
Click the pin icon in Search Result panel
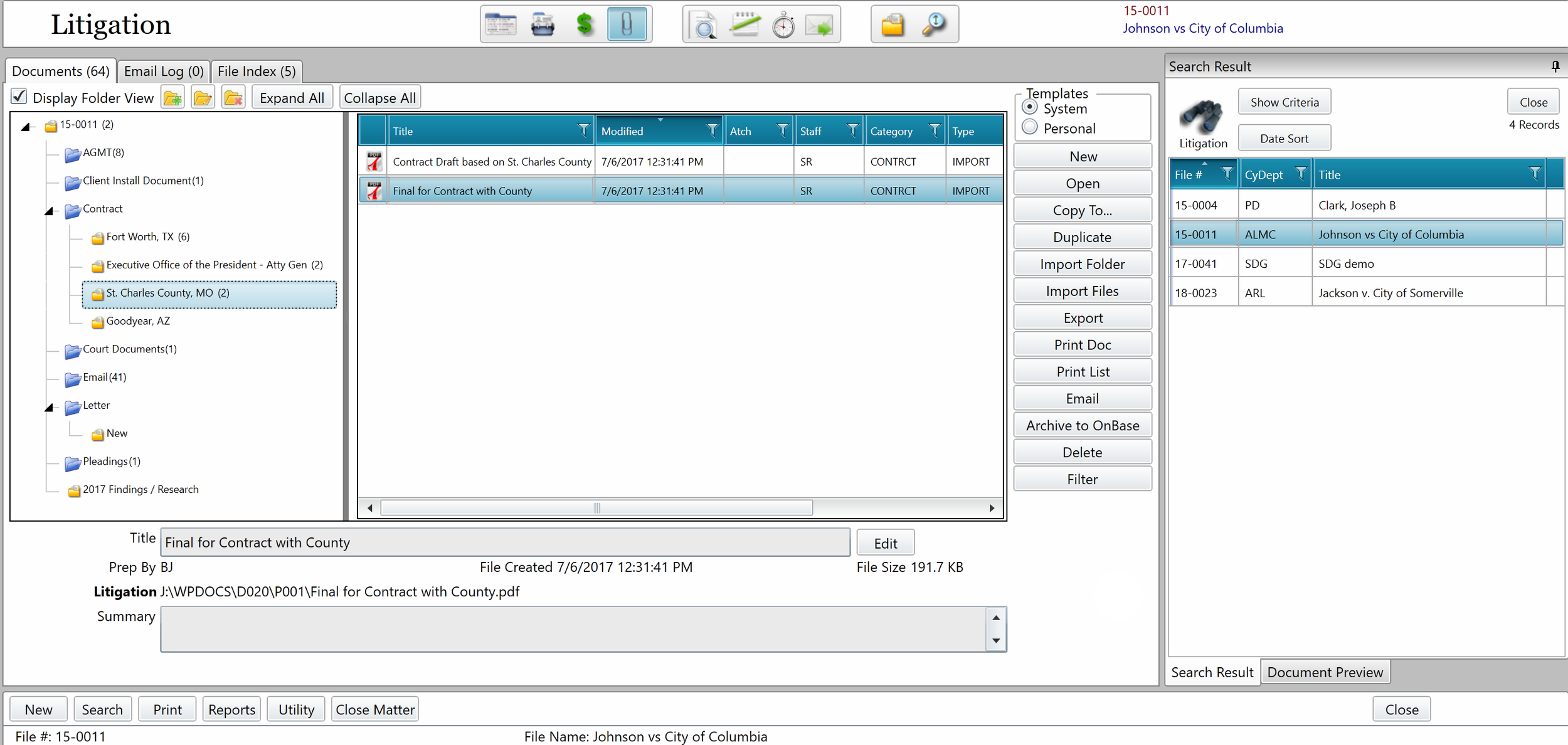tap(1555, 66)
